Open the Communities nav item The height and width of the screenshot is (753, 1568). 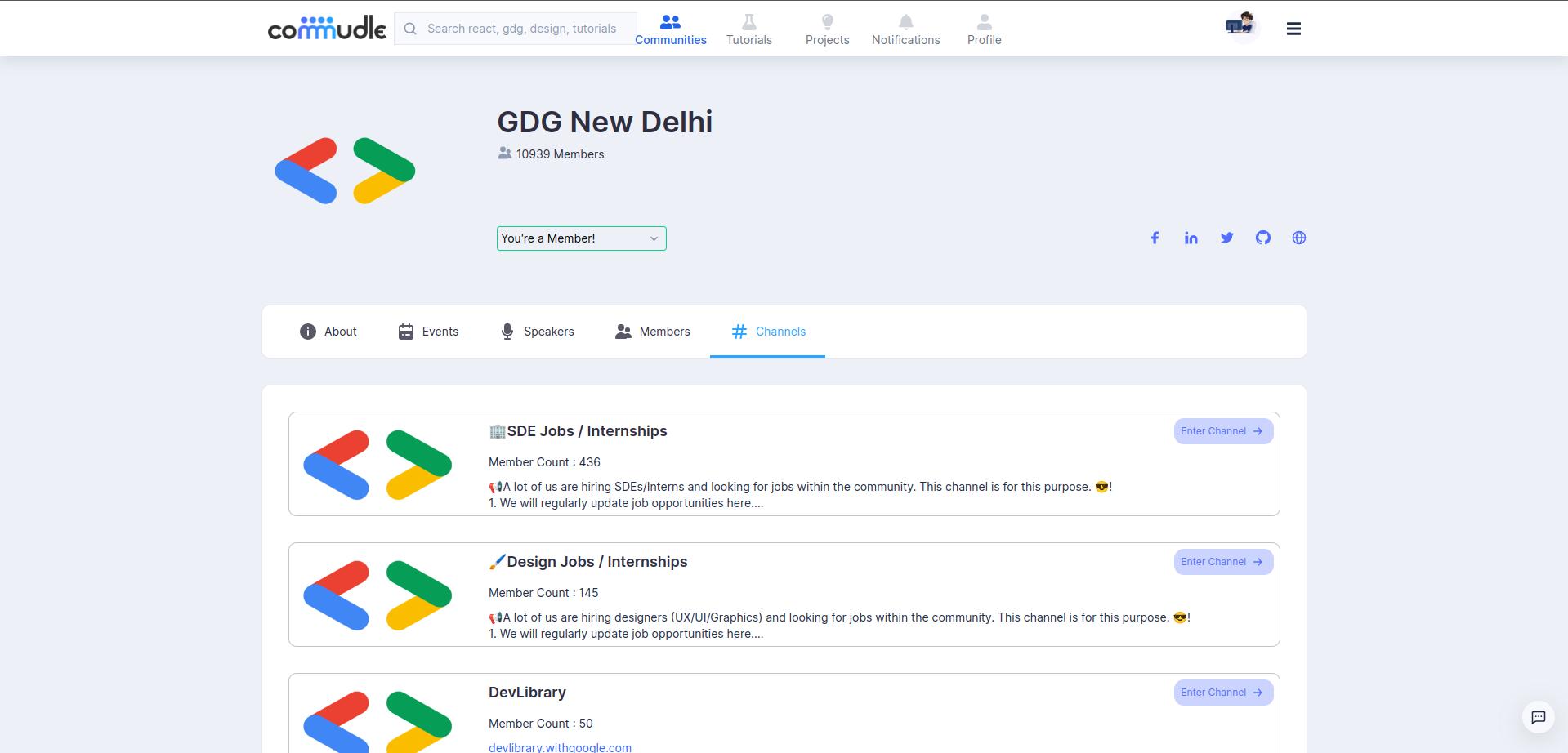(671, 29)
